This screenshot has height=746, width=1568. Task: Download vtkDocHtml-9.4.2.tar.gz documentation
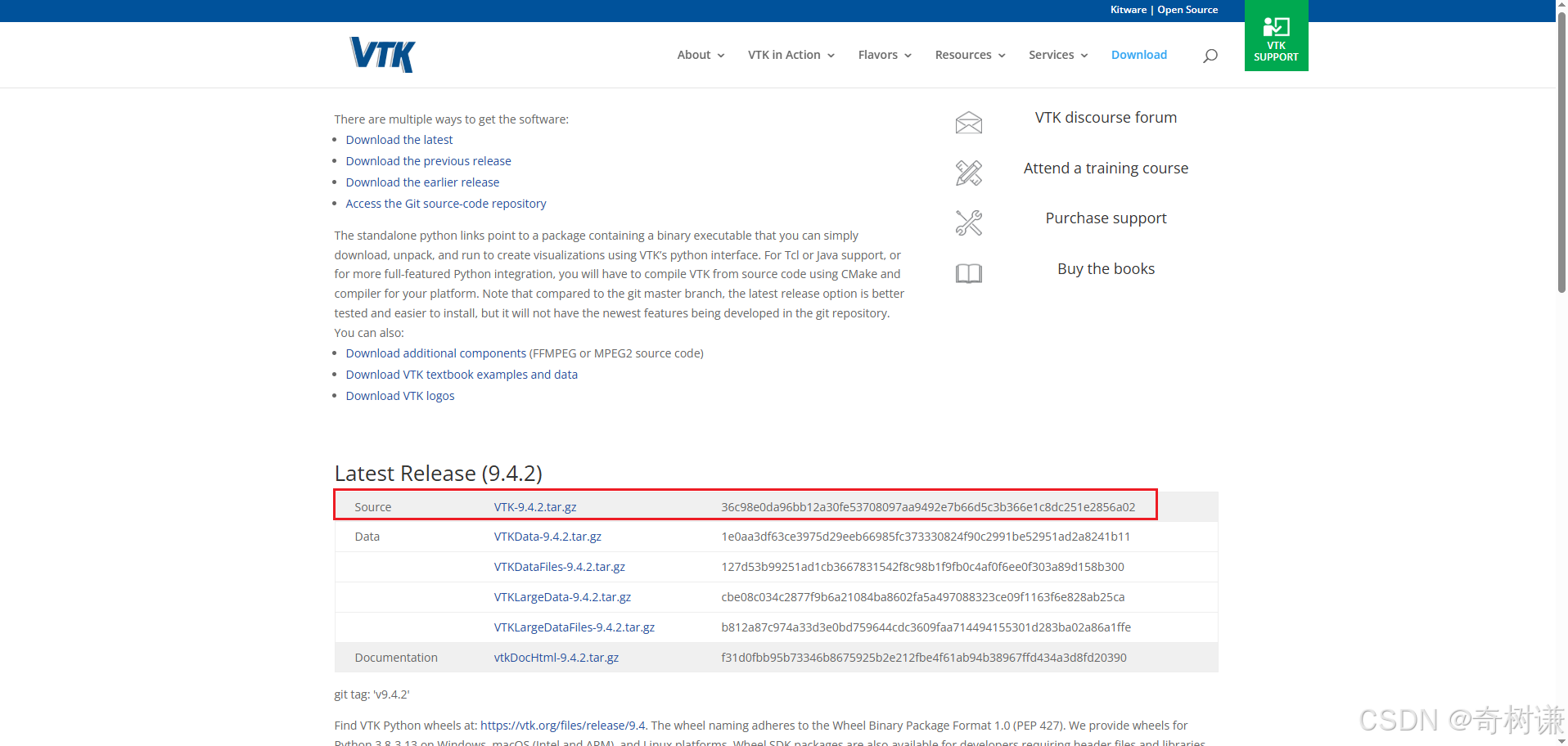click(556, 658)
